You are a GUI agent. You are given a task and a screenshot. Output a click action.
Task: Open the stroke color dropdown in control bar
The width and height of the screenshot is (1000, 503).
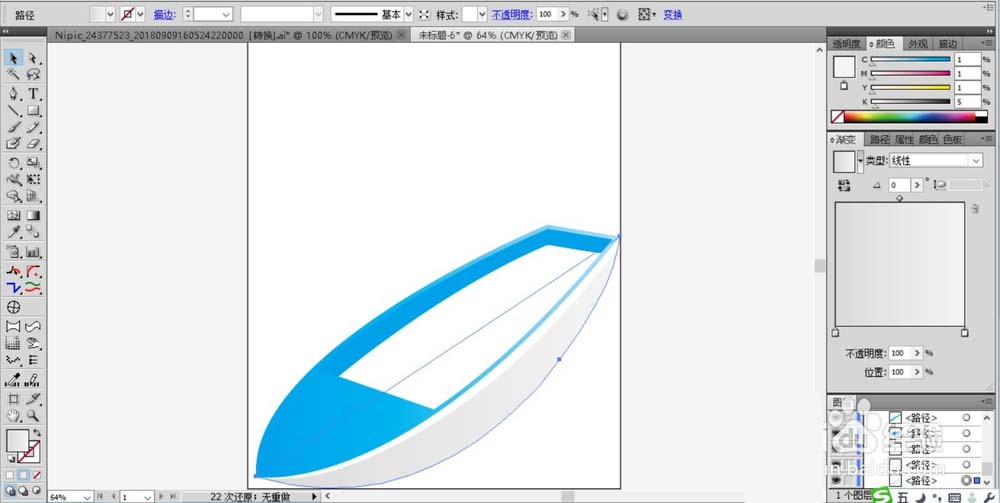point(140,14)
